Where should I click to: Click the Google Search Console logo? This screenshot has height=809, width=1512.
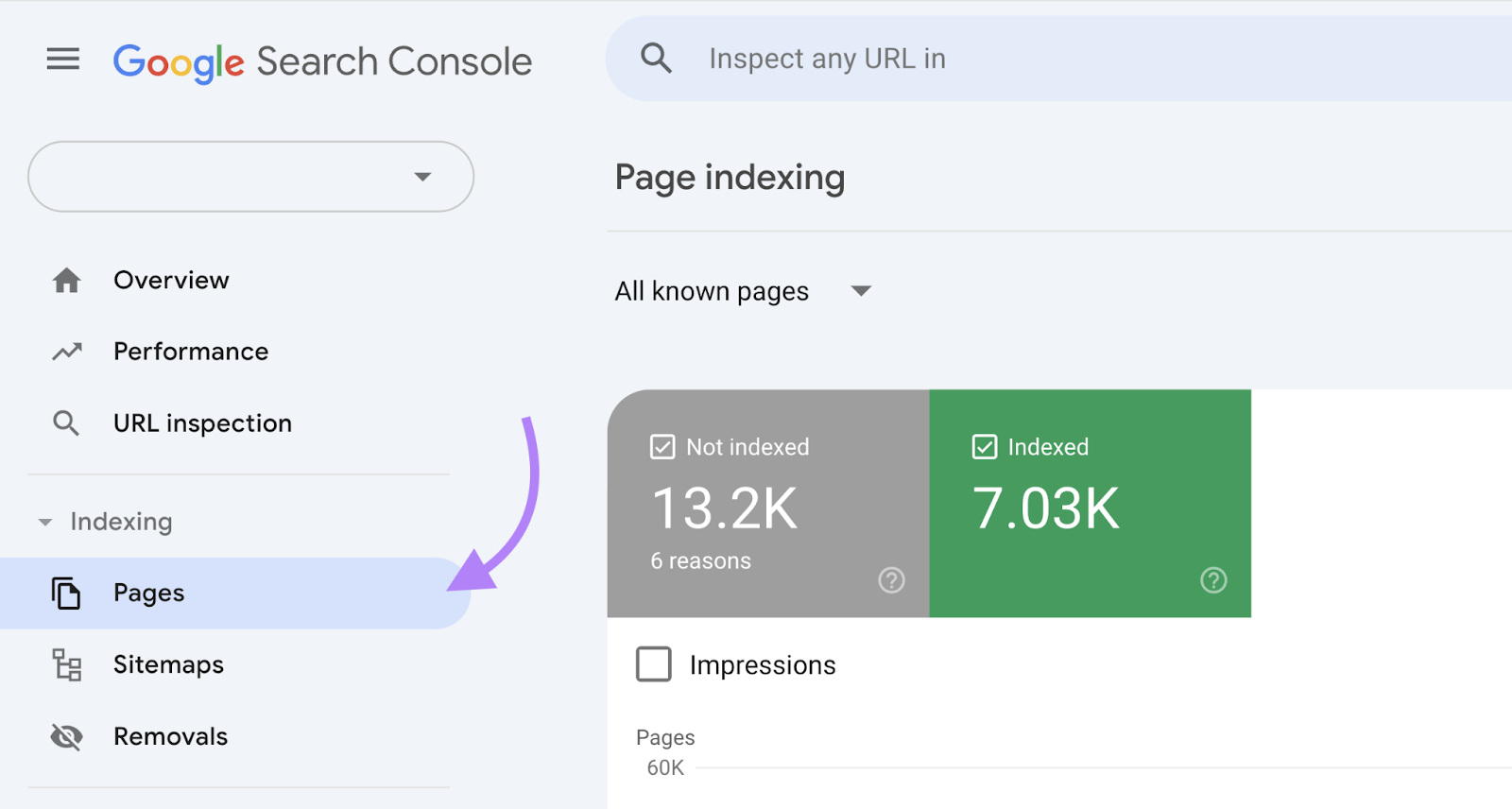pos(322,61)
